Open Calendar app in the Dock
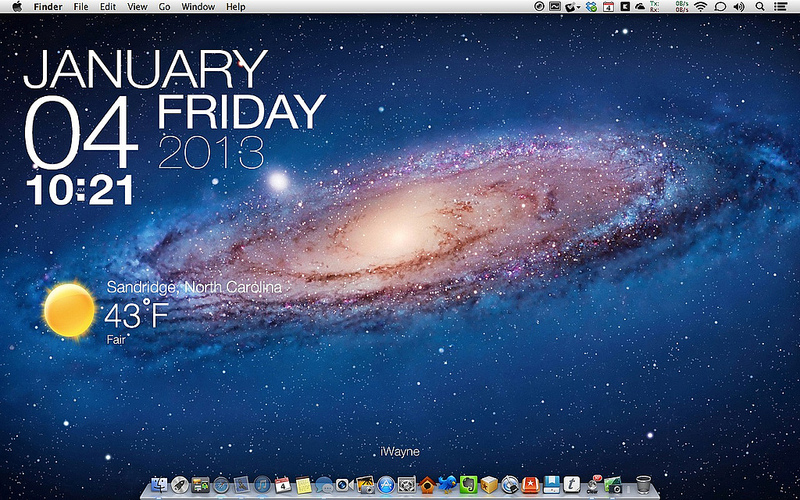 [283, 485]
